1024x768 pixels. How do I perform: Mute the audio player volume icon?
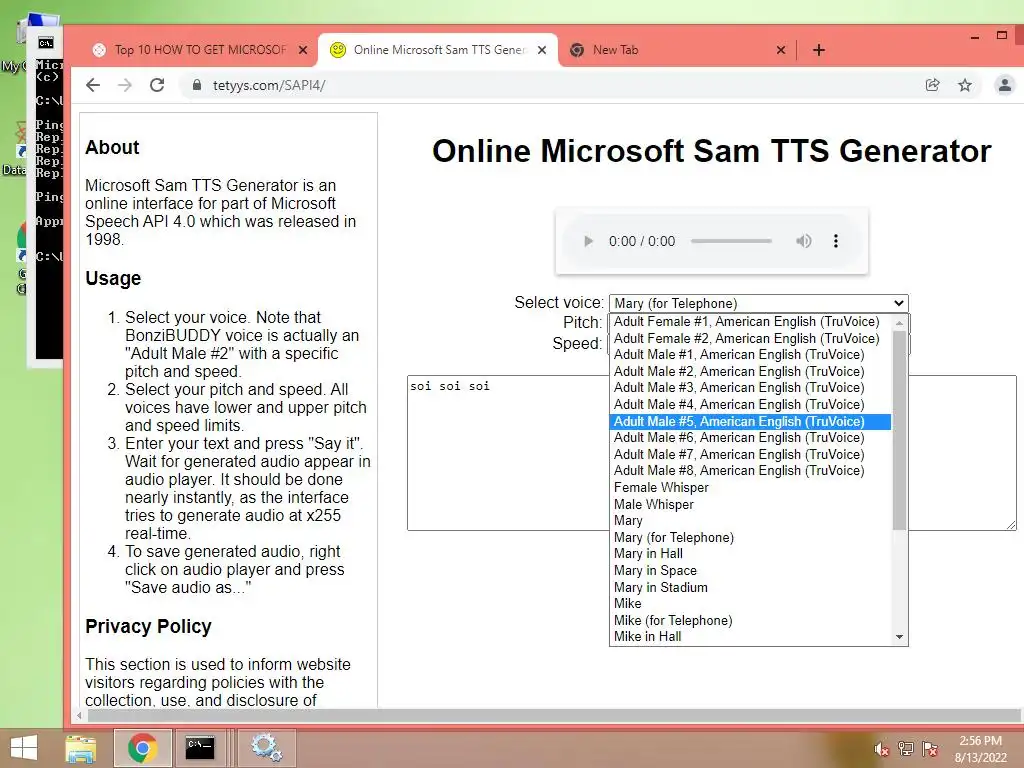803,241
